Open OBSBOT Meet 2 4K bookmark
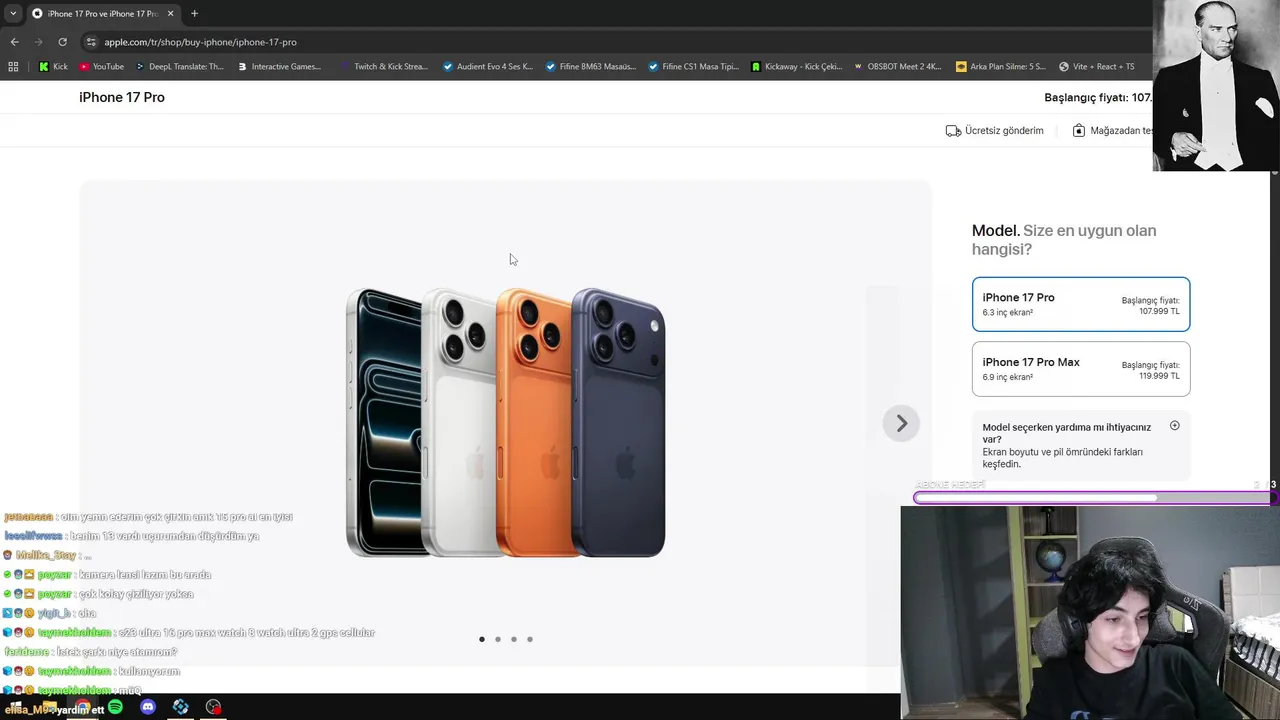The width and height of the screenshot is (1280, 720). [x=897, y=67]
